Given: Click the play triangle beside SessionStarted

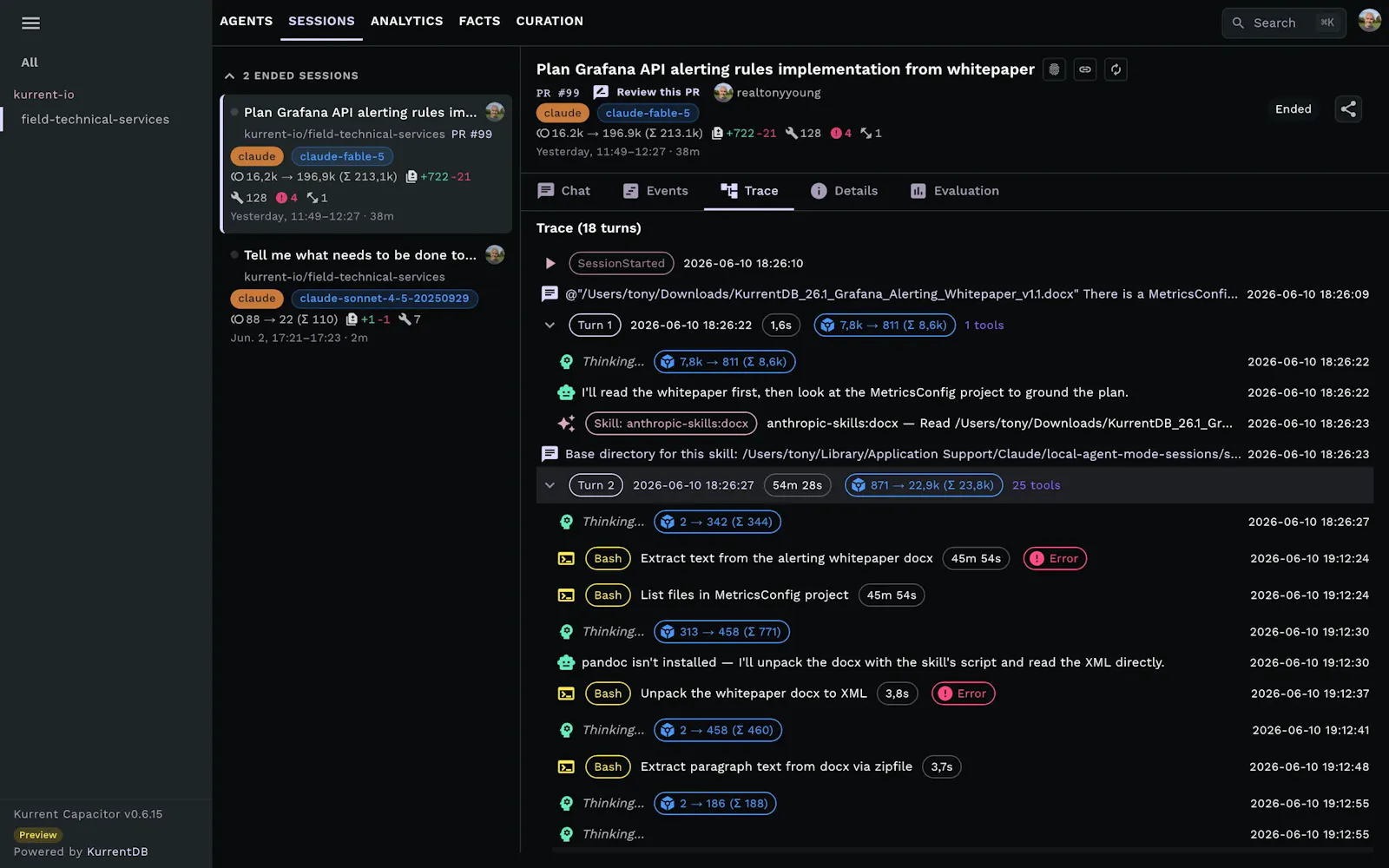Looking at the screenshot, I should 550,263.
